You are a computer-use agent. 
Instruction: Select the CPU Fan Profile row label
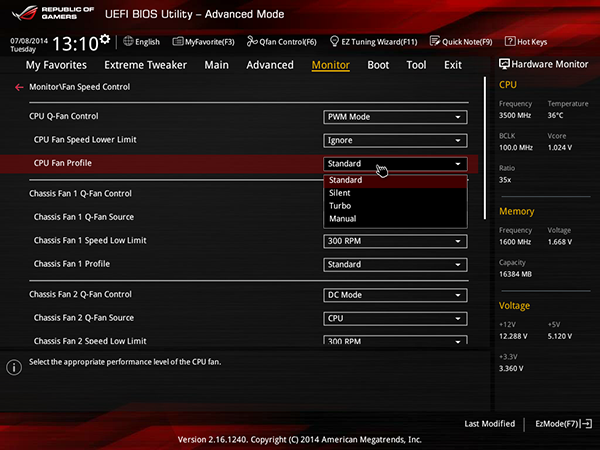pos(63,163)
